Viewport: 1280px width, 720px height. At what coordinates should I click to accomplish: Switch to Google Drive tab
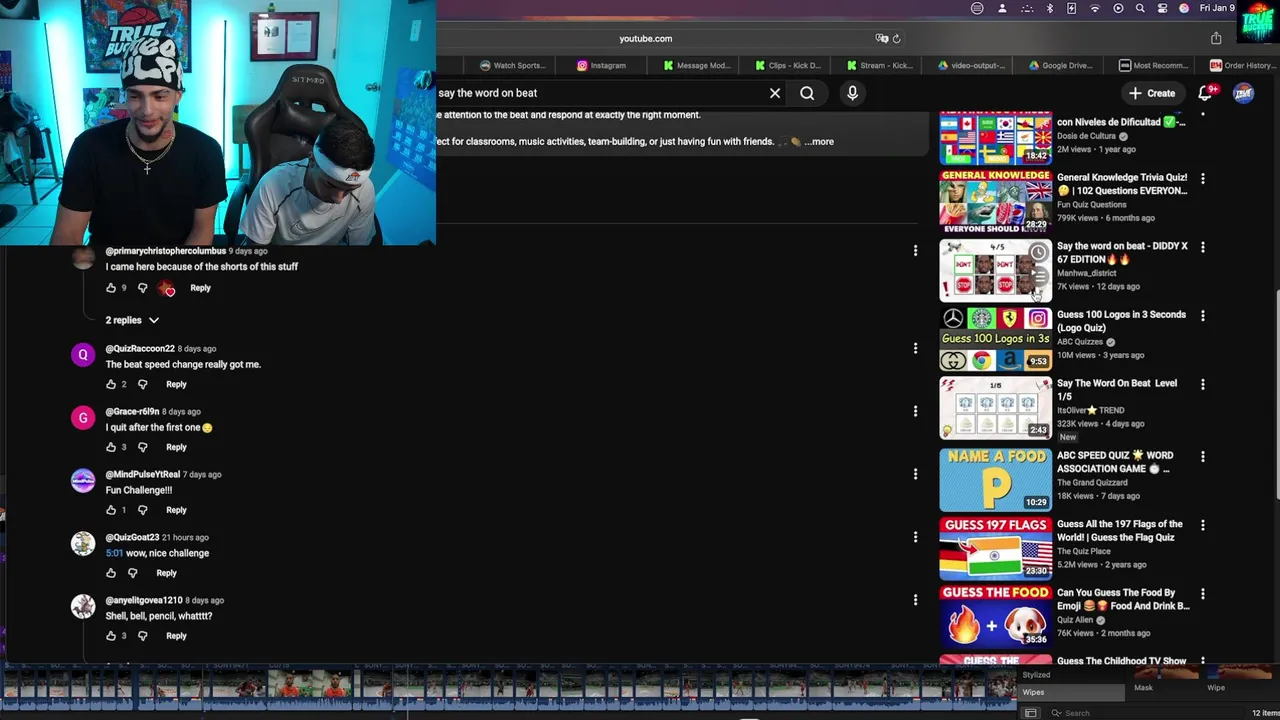1061,65
